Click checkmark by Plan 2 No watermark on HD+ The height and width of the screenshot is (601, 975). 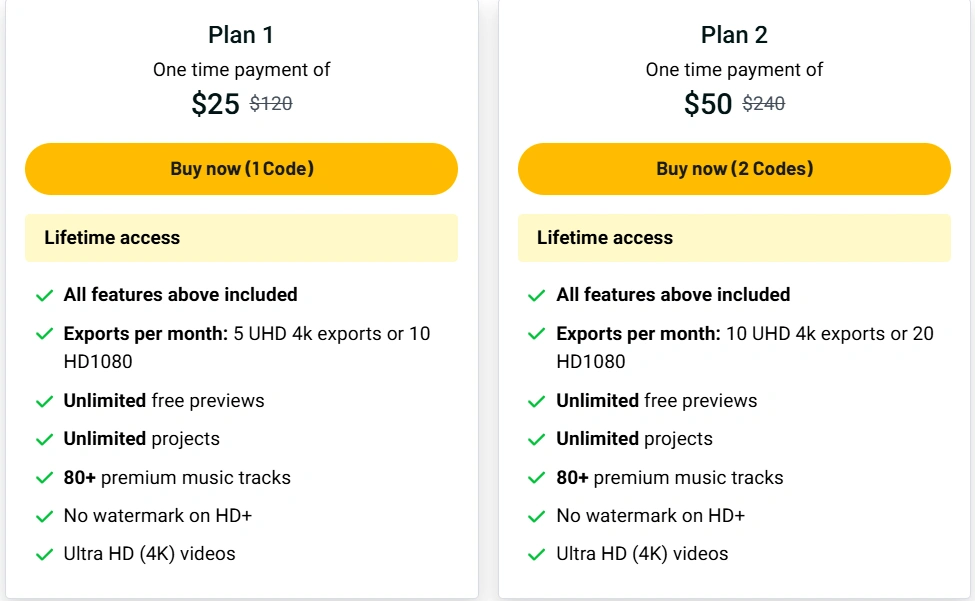[537, 516]
